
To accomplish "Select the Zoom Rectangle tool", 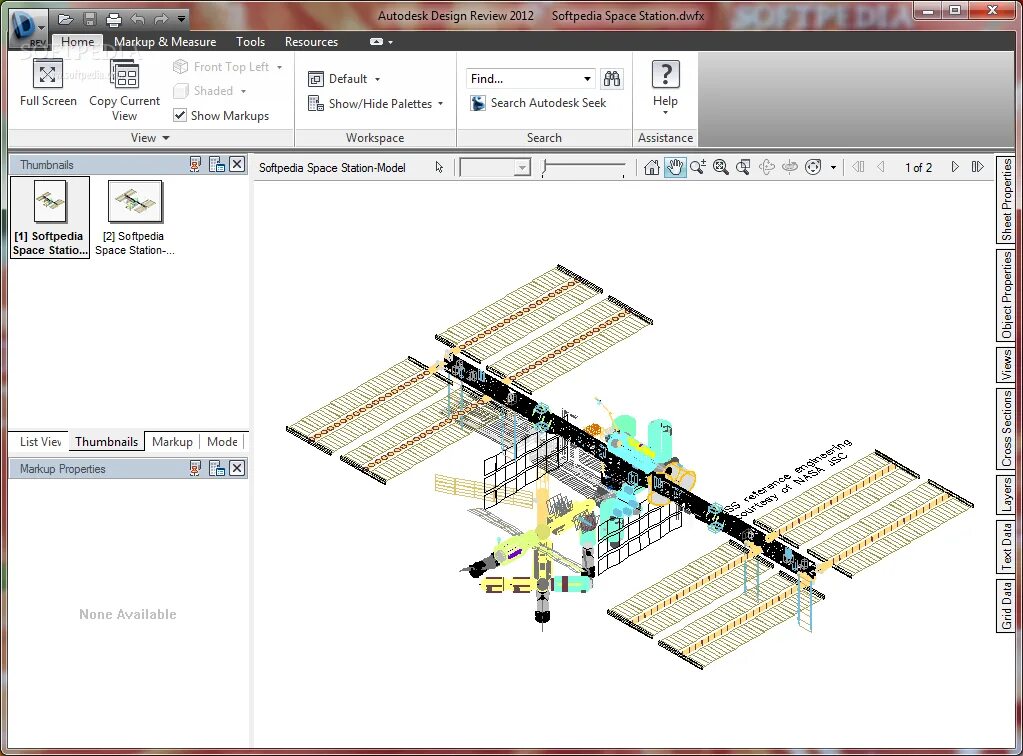I will pyautogui.click(x=743, y=168).
